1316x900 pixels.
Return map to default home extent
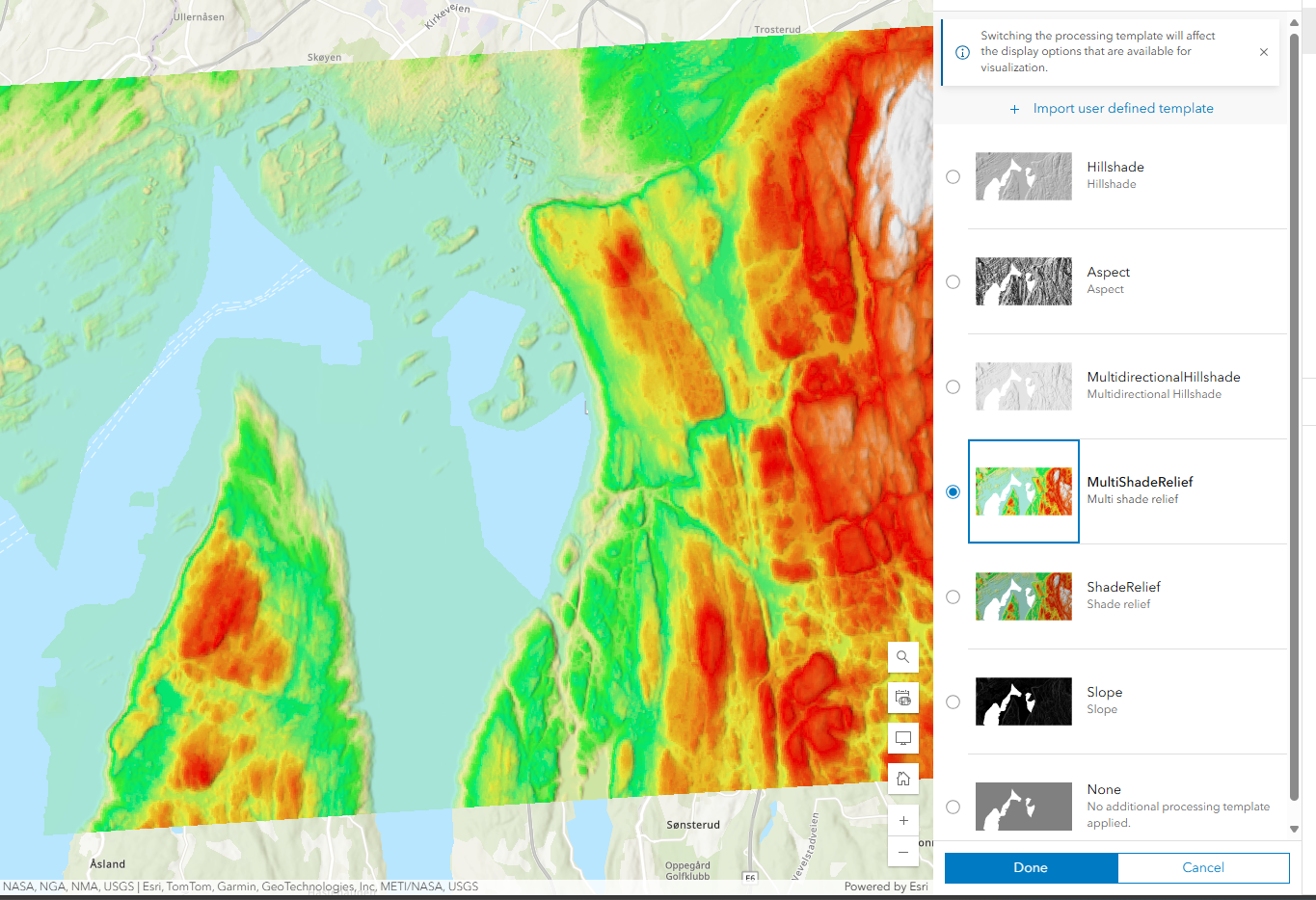[x=902, y=779]
